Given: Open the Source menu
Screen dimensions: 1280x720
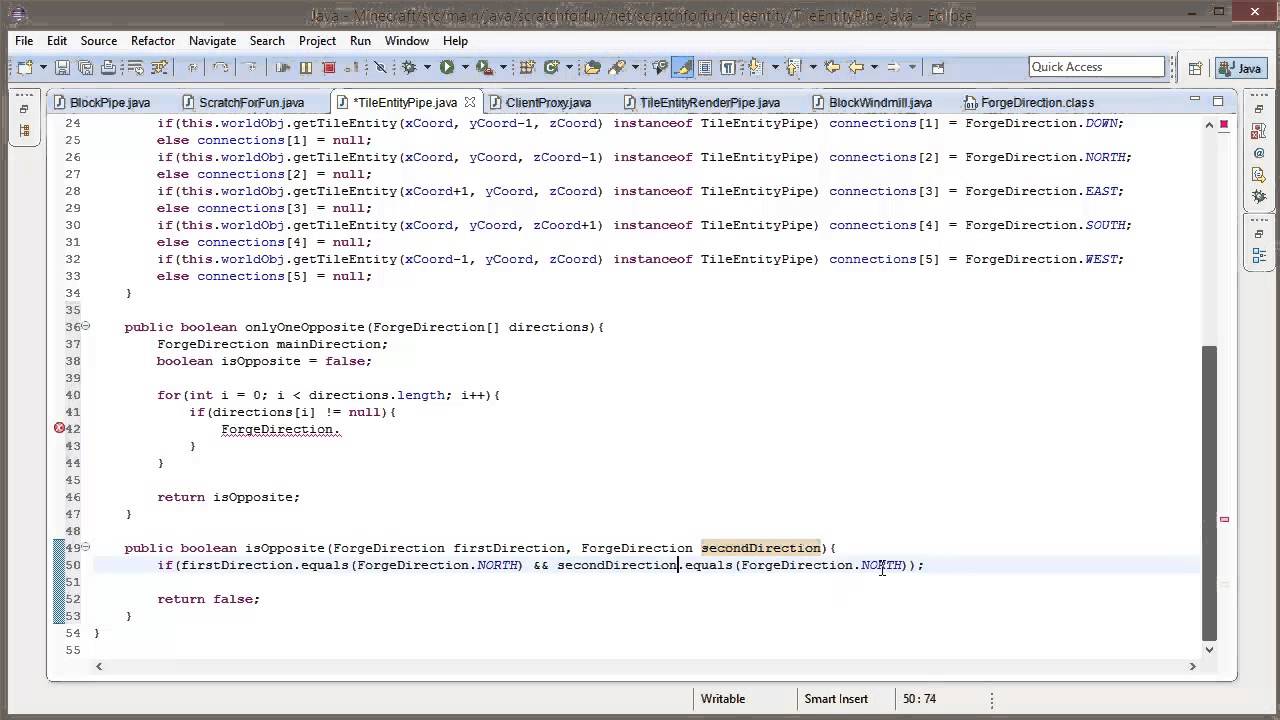Looking at the screenshot, I should pyautogui.click(x=99, y=41).
